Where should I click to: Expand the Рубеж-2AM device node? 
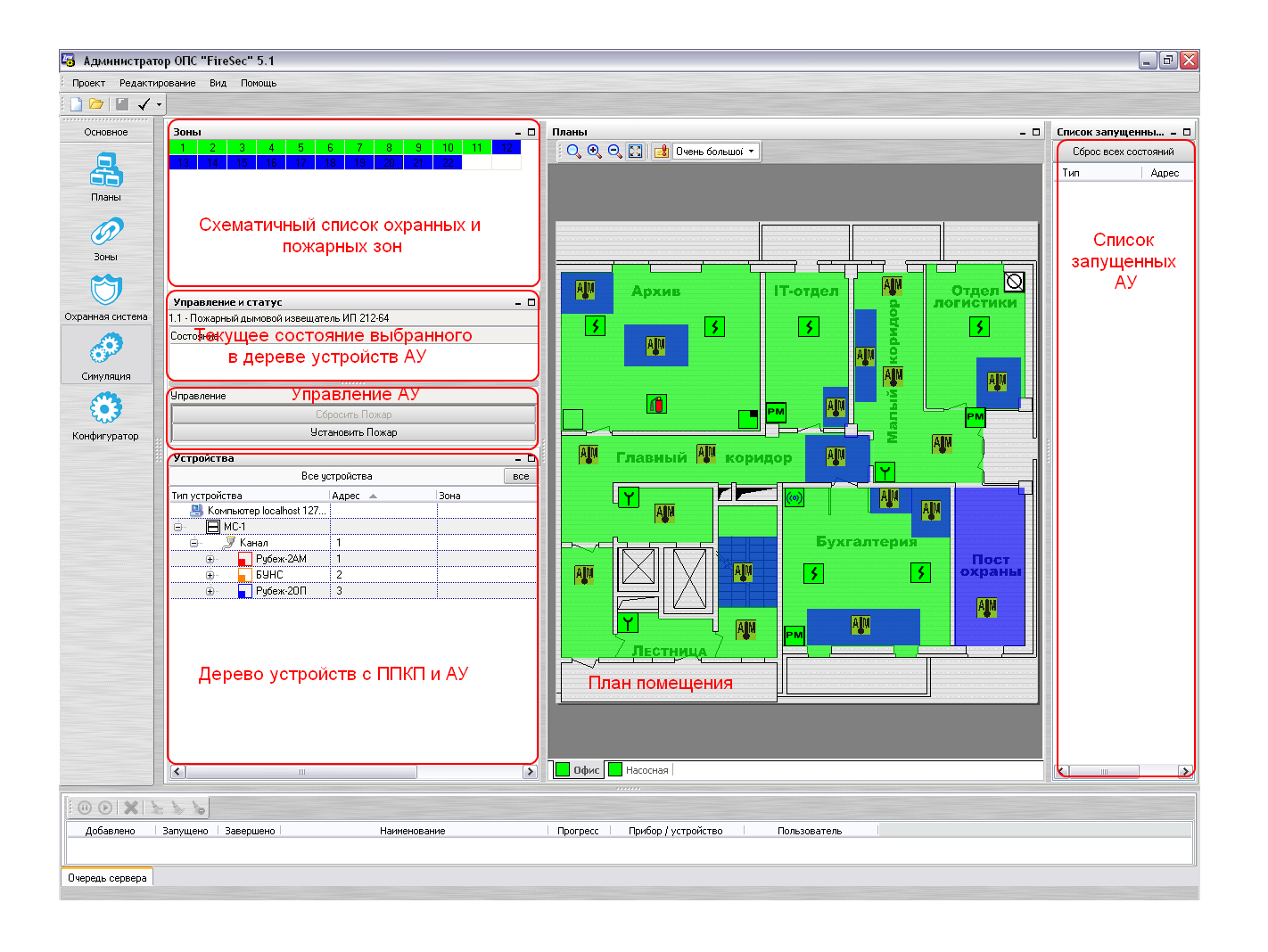pos(210,560)
